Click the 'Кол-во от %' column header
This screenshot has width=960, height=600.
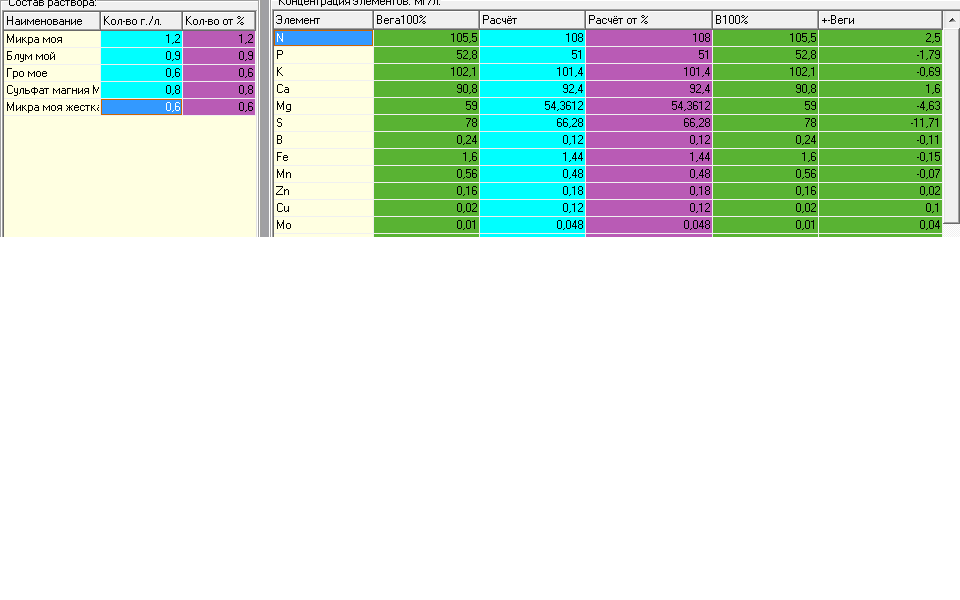click(x=219, y=21)
